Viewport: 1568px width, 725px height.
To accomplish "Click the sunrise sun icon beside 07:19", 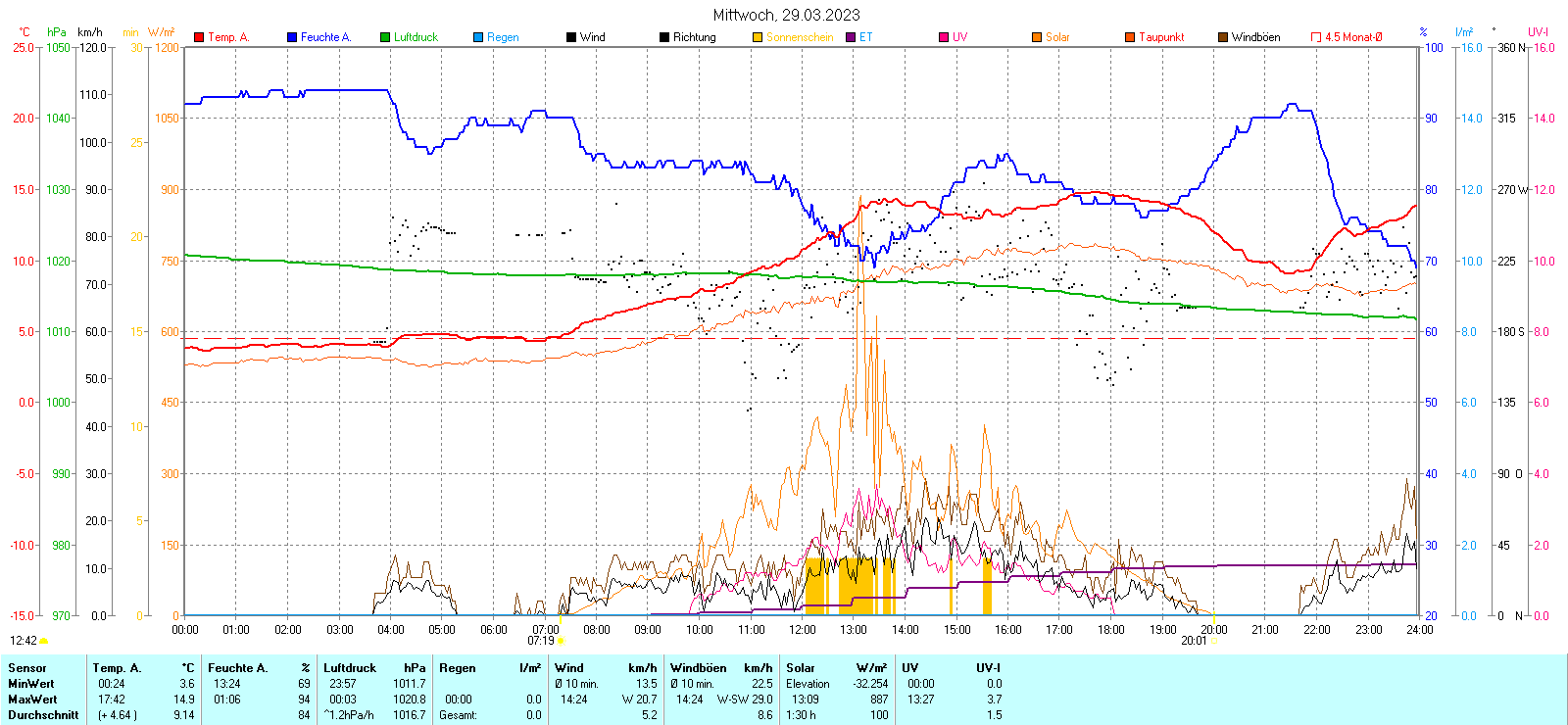I will [x=562, y=641].
